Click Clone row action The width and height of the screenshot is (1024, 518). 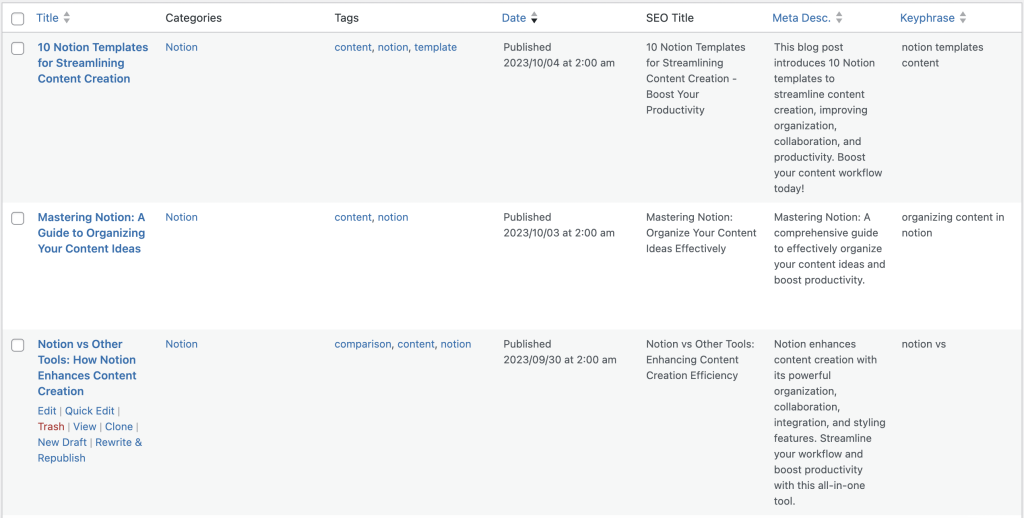[x=119, y=427]
